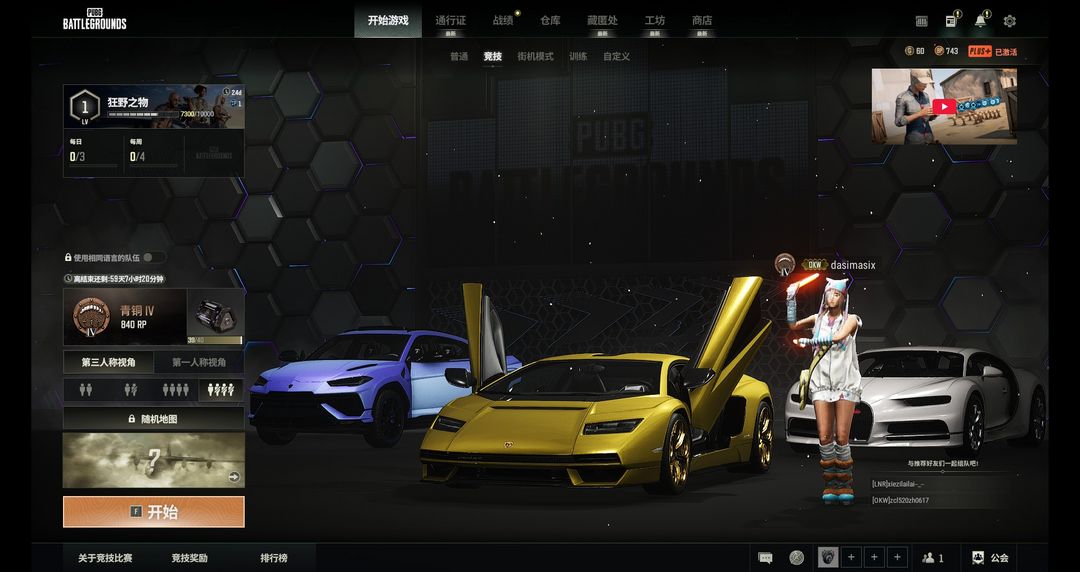Screen dimensions: 1080x572
Task: Invite suggested friend [OKW]zcl520zh0617
Action: click(900, 500)
